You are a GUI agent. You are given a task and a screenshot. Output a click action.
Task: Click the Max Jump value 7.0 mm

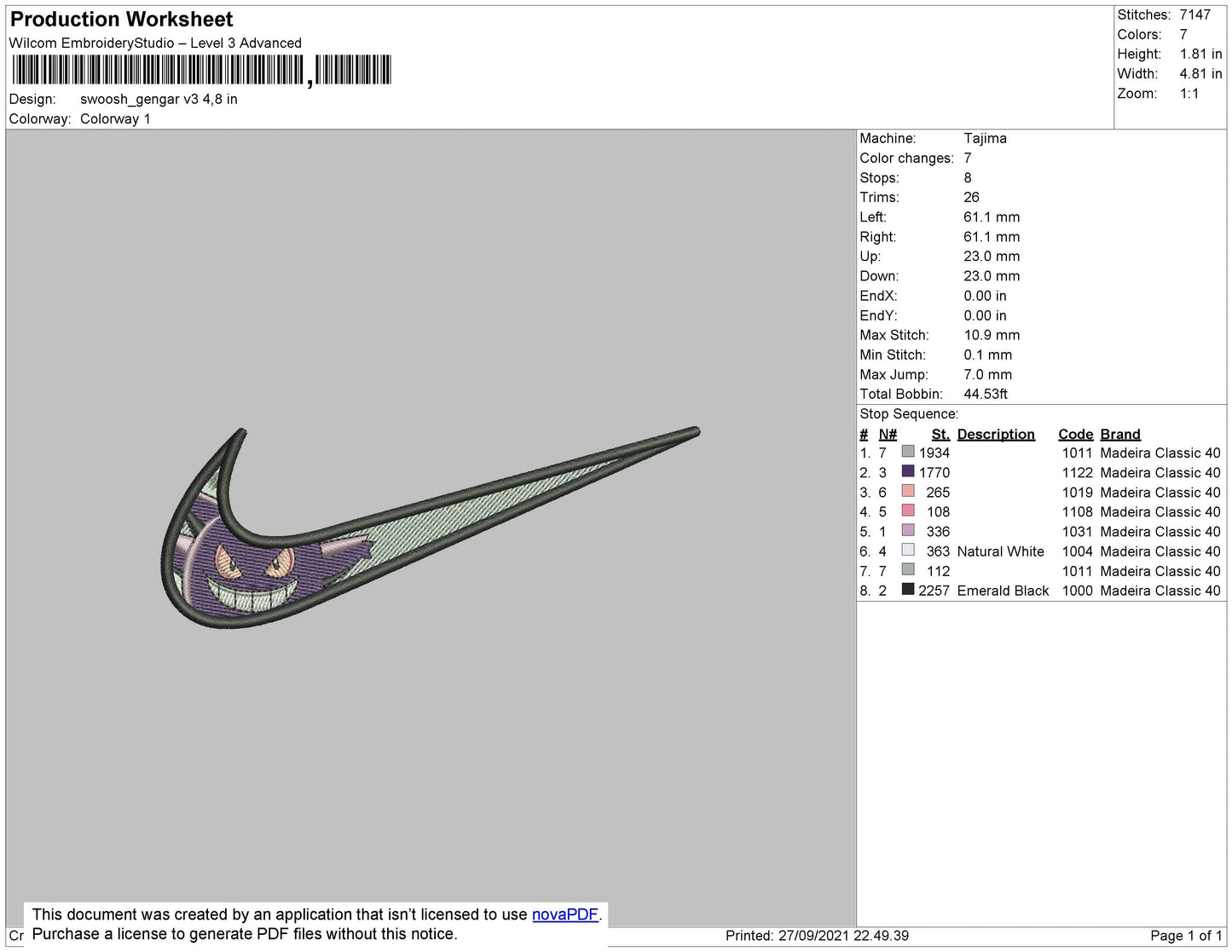point(988,374)
